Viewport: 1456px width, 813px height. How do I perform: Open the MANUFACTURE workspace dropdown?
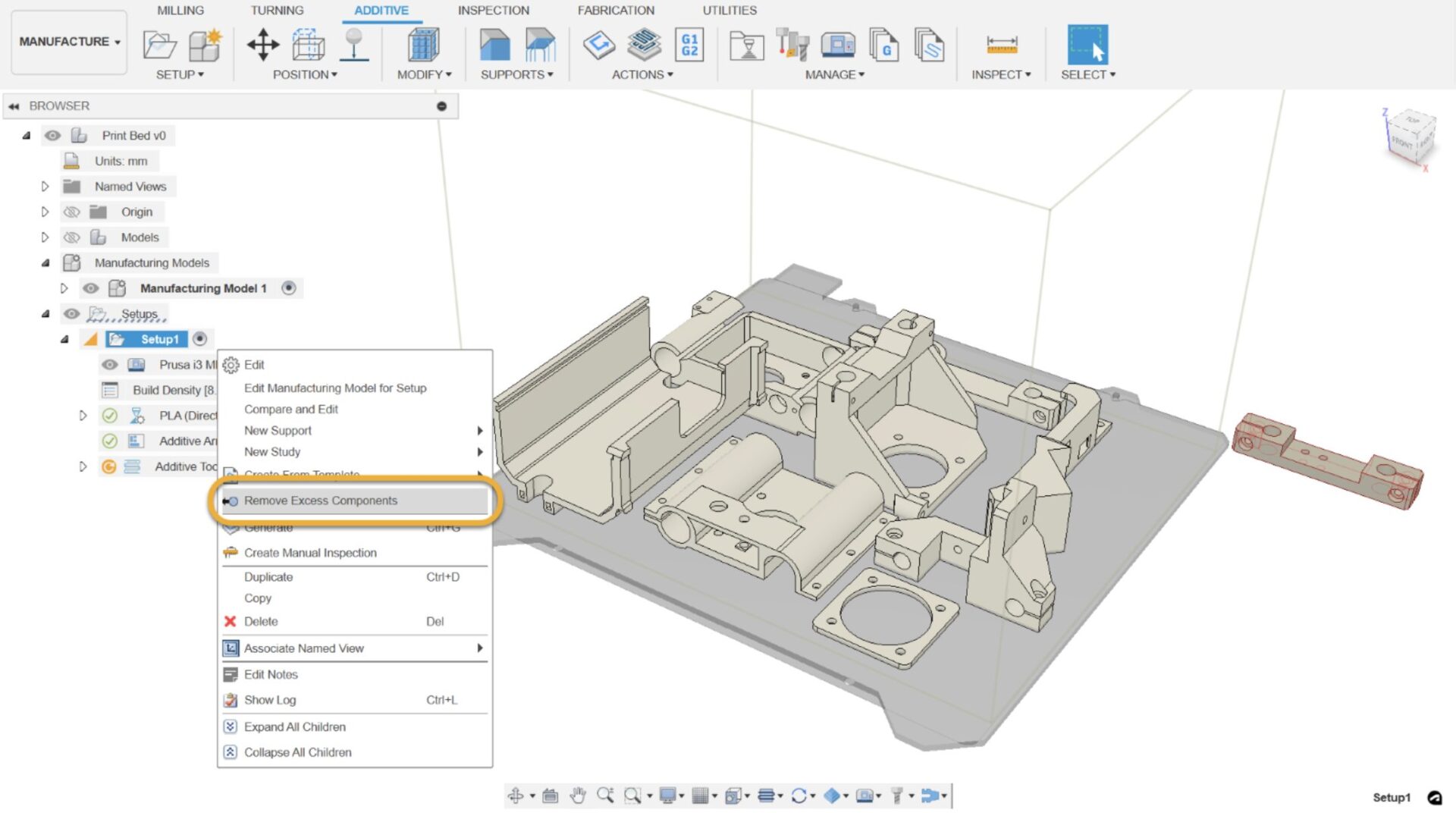click(69, 42)
